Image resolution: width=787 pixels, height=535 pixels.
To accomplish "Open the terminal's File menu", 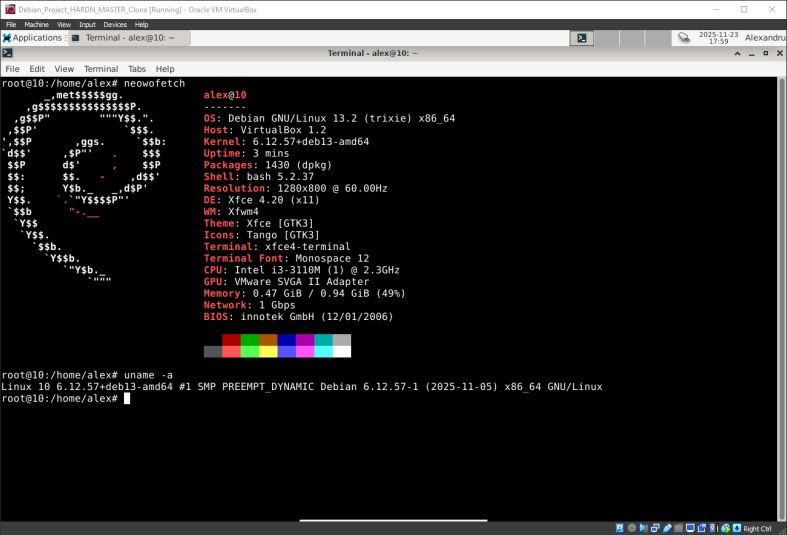I will pyautogui.click(x=13, y=69).
